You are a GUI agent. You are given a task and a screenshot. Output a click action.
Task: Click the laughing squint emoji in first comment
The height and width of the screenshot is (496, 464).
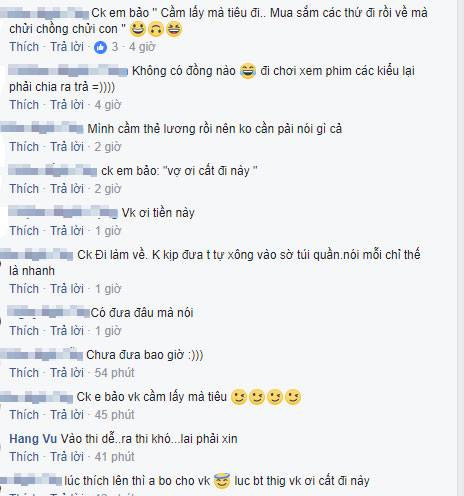click(x=174, y=29)
